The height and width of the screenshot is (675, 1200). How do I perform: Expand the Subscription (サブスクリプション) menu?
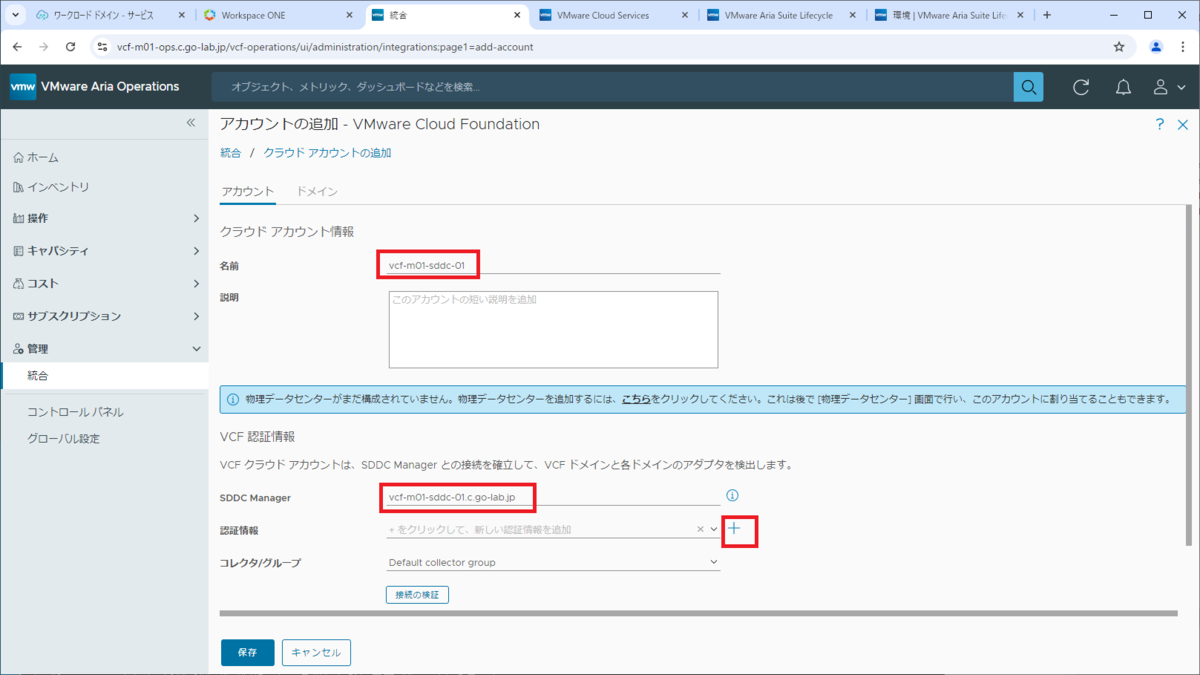[105, 316]
